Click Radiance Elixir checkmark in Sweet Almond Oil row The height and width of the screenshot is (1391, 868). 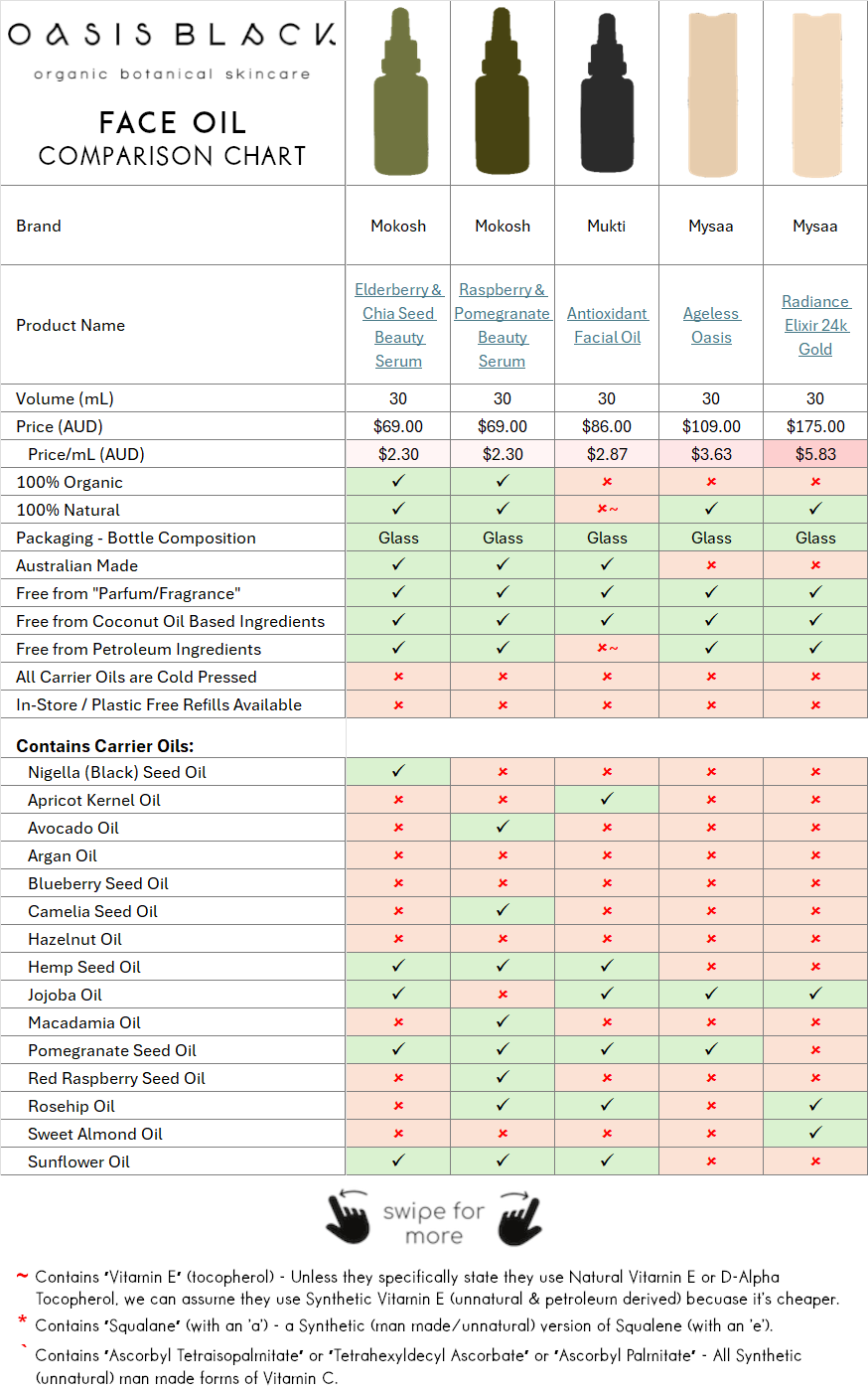click(x=815, y=1133)
